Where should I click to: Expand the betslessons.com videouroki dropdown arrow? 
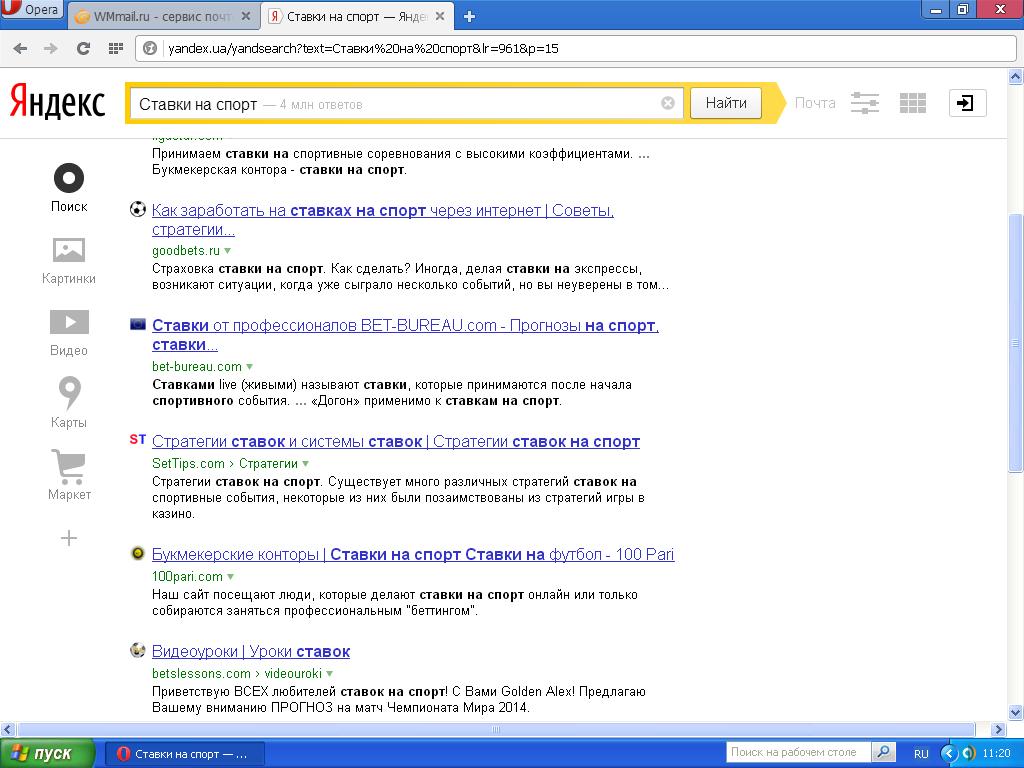click(329, 673)
